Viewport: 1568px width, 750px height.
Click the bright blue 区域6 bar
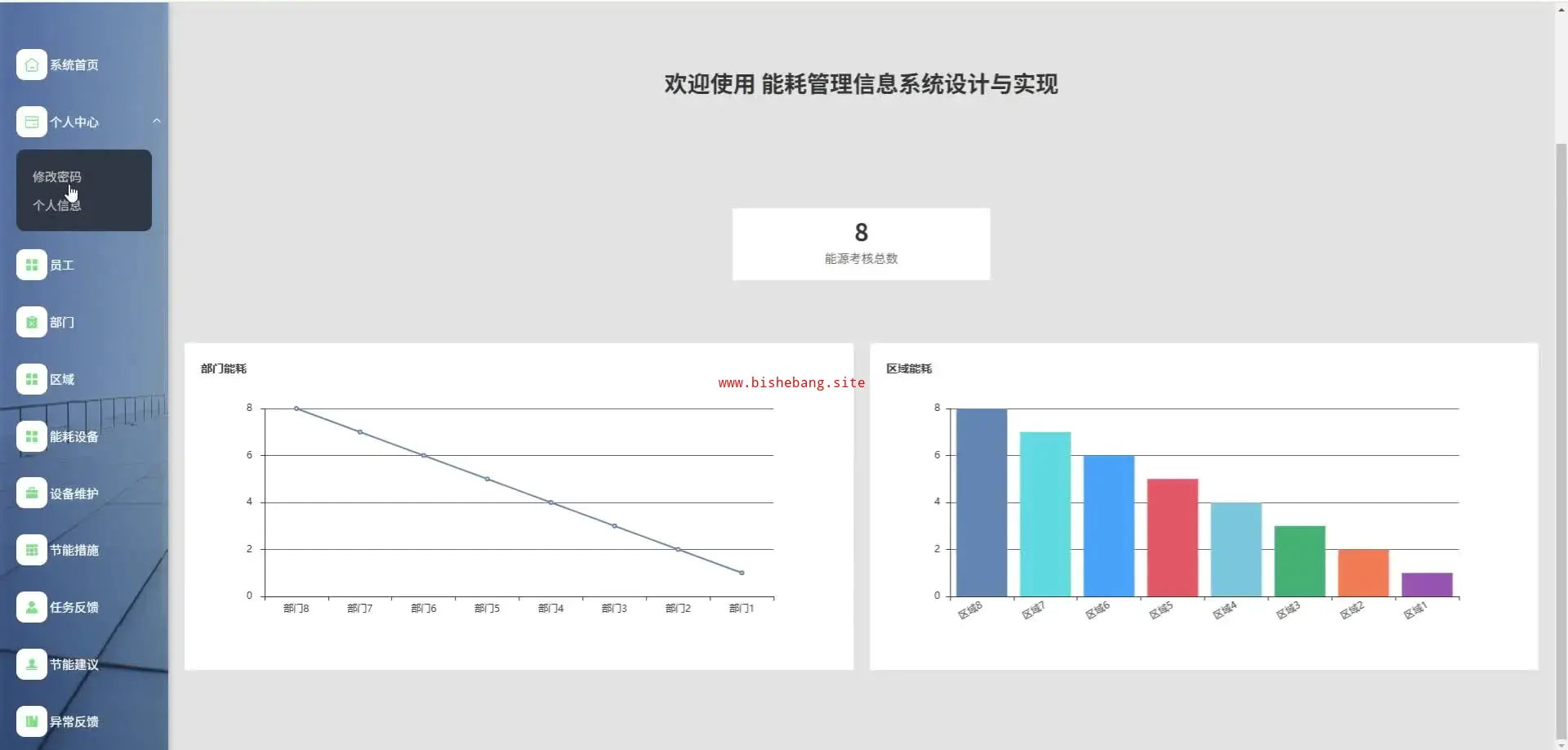coord(1109,526)
